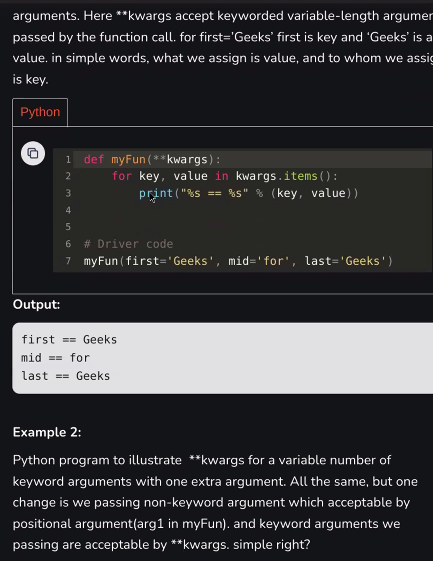Copy the code with the clipboard icon
The image size is (433, 561).
point(33,153)
